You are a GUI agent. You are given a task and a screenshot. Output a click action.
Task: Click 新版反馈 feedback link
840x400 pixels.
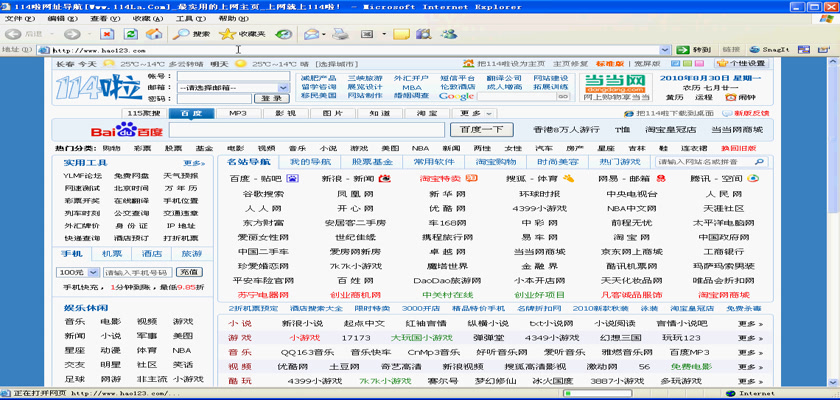coord(751,114)
